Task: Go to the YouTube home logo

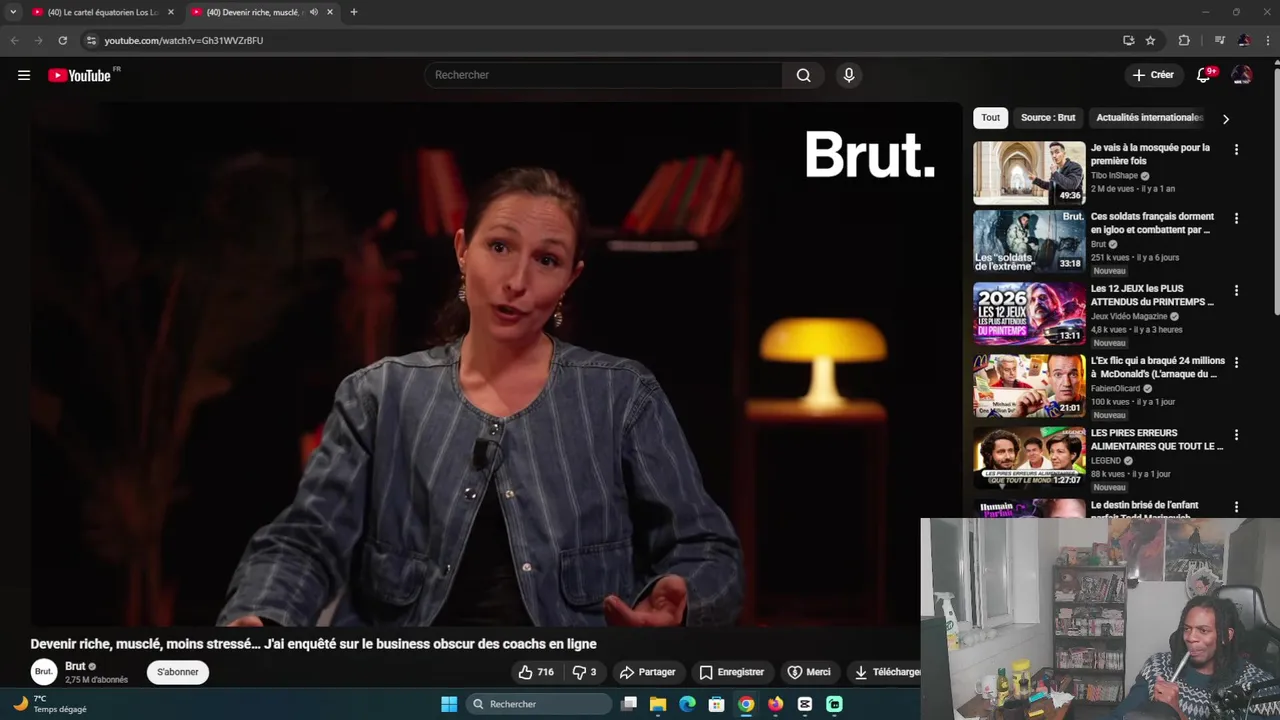Action: coord(79,75)
